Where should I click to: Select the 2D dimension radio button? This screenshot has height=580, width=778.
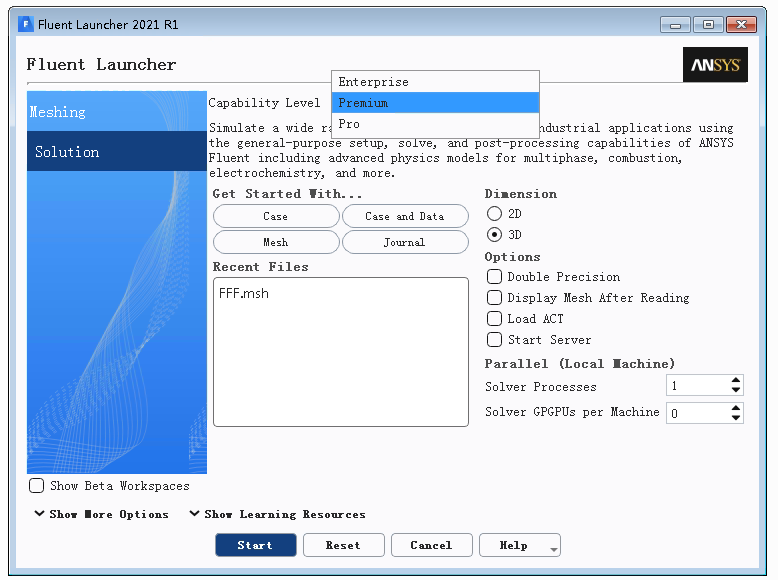coord(494,214)
